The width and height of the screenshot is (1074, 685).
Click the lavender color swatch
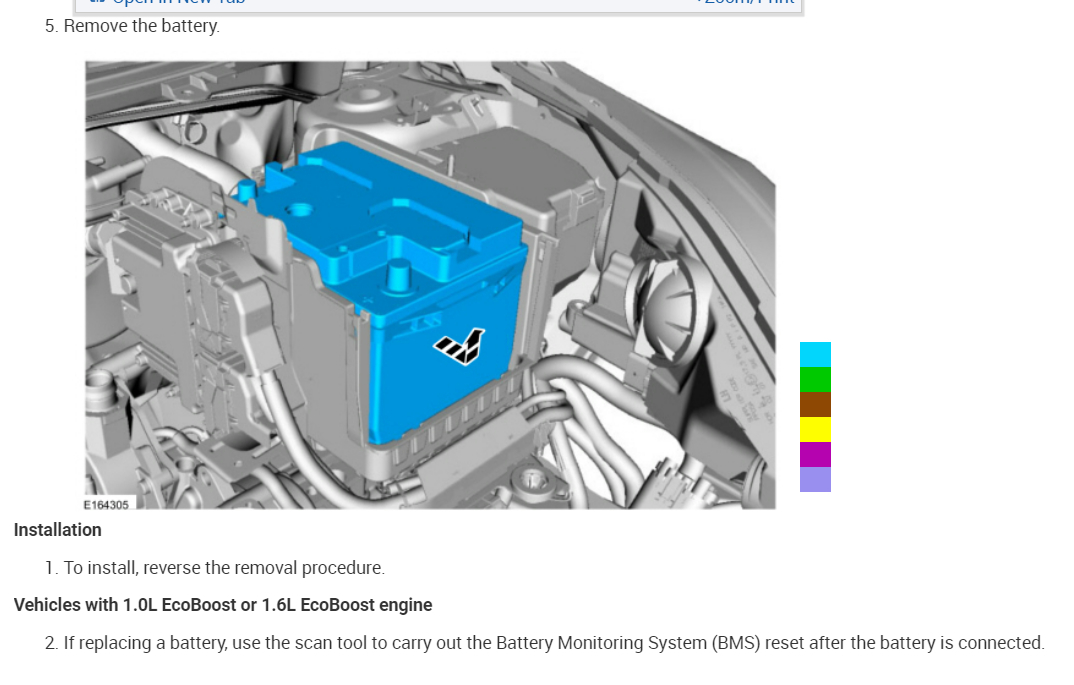point(815,480)
